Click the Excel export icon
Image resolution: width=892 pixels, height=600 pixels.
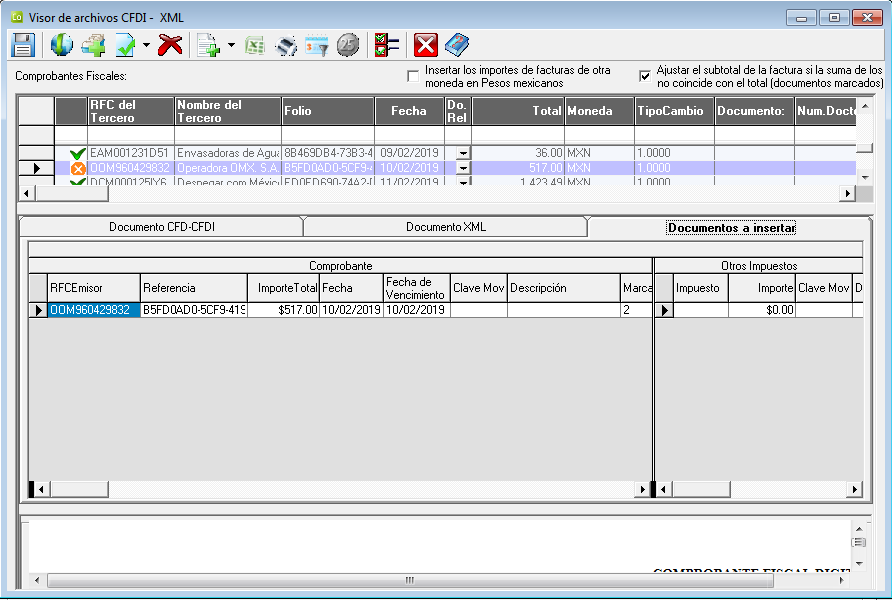click(x=256, y=45)
